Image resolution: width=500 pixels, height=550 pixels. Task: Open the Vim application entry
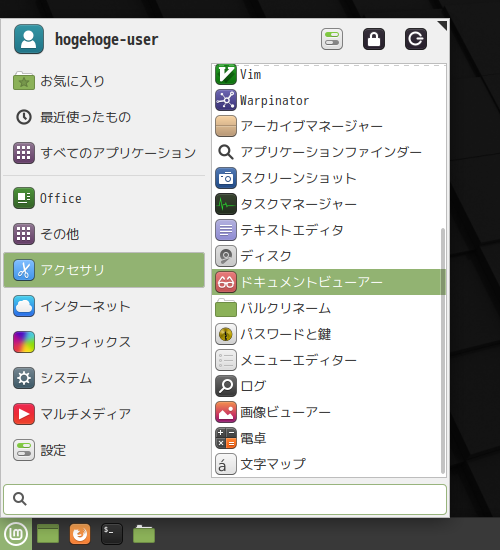pos(328,75)
